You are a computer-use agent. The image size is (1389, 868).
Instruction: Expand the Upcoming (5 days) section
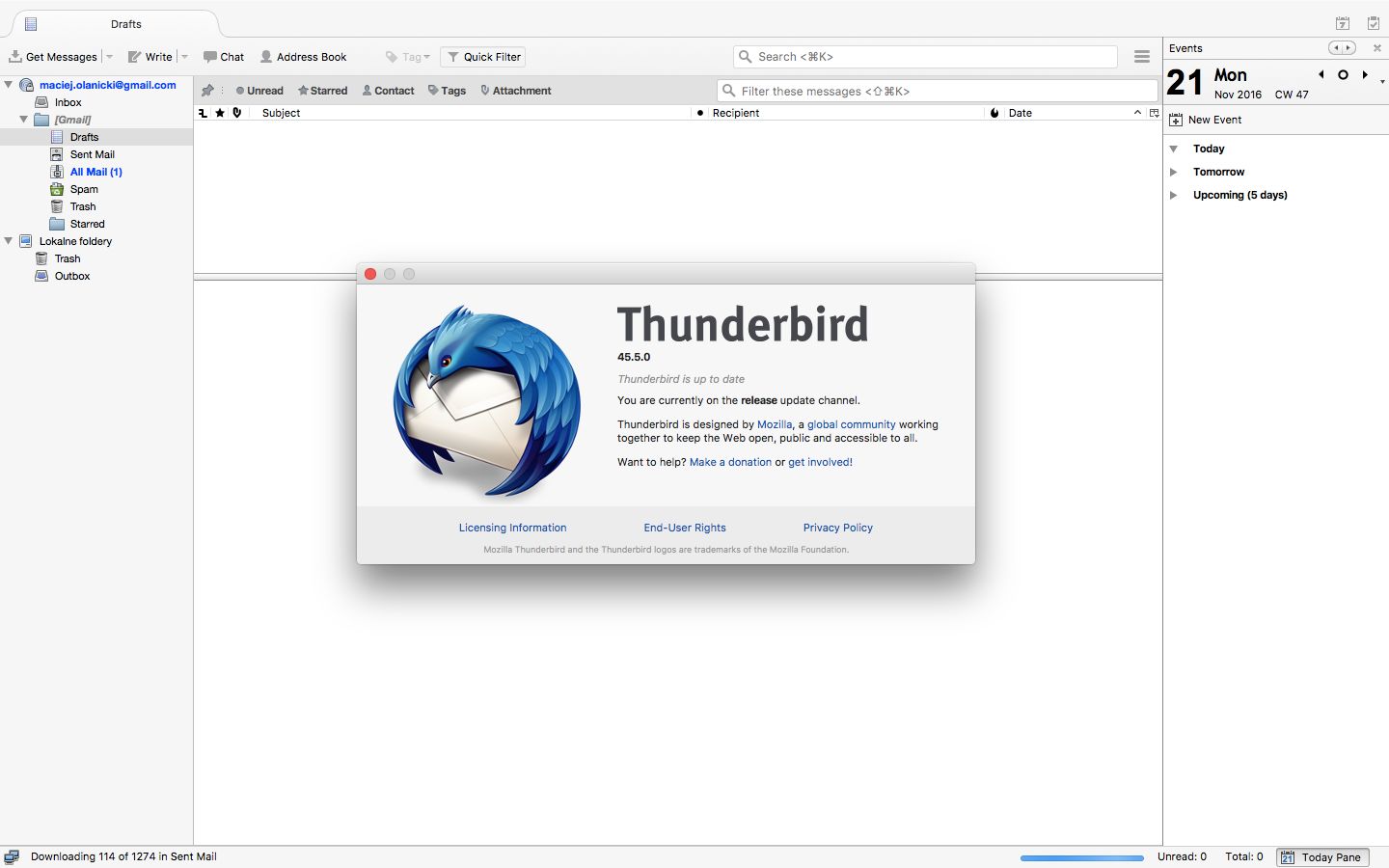1174,195
